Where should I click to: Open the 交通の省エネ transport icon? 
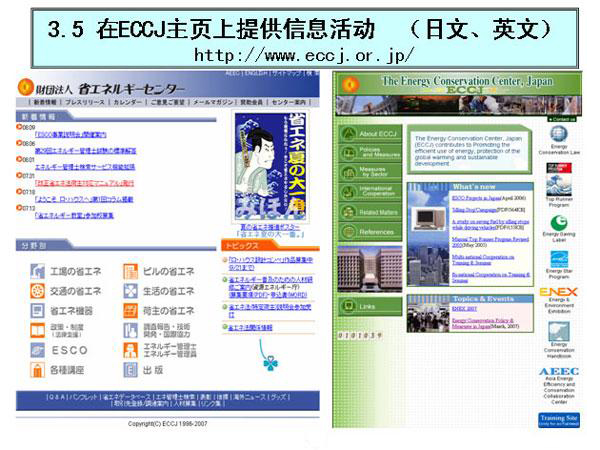click(x=38, y=291)
